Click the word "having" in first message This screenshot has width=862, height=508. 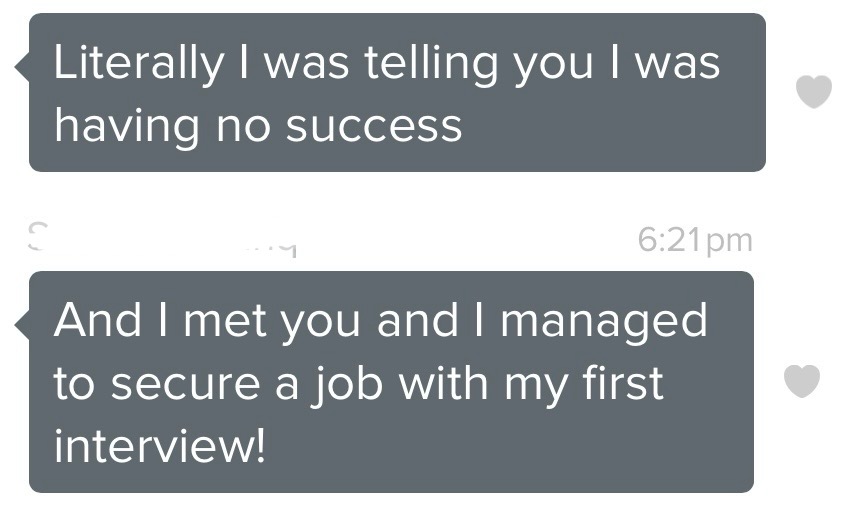click(126, 128)
